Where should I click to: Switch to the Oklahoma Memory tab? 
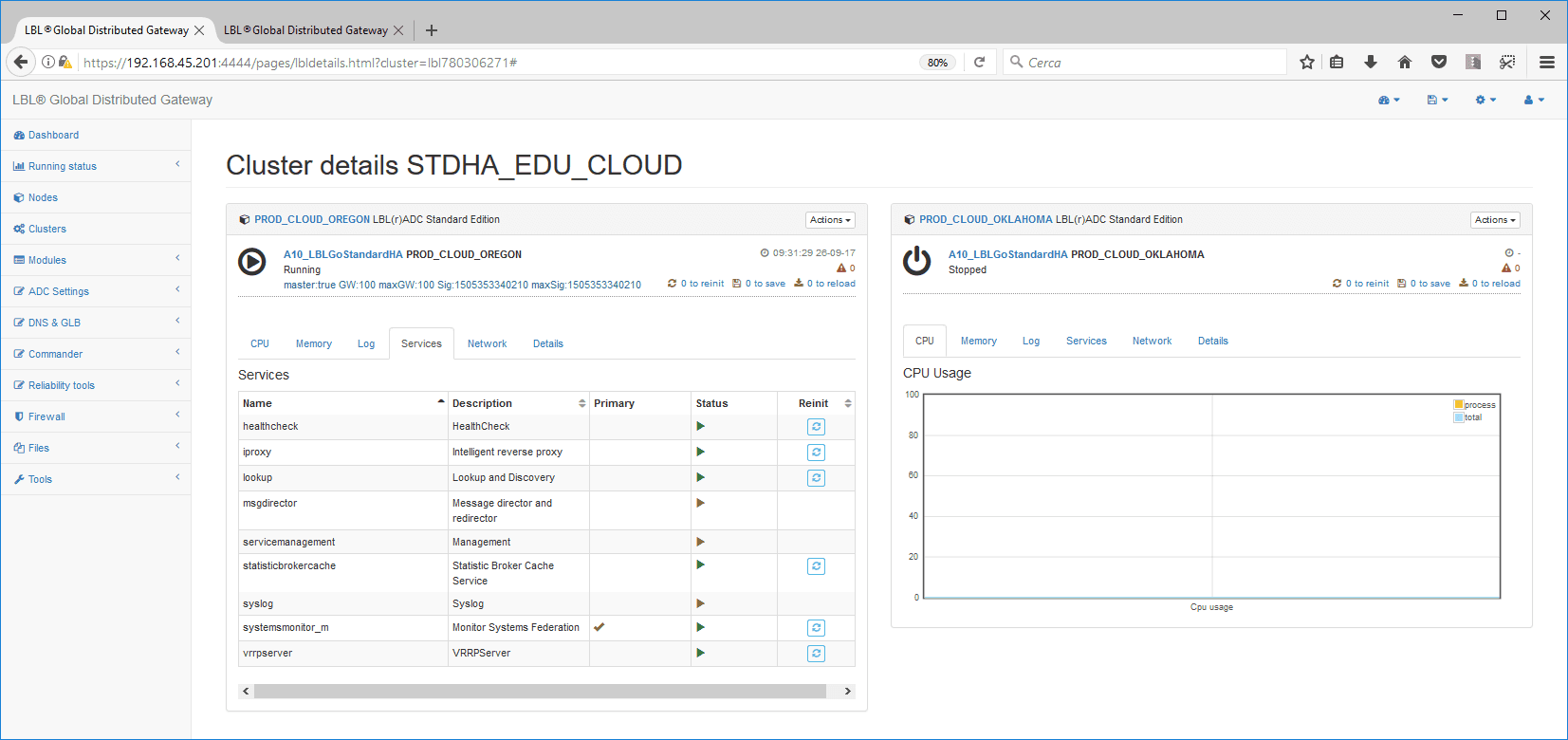979,341
